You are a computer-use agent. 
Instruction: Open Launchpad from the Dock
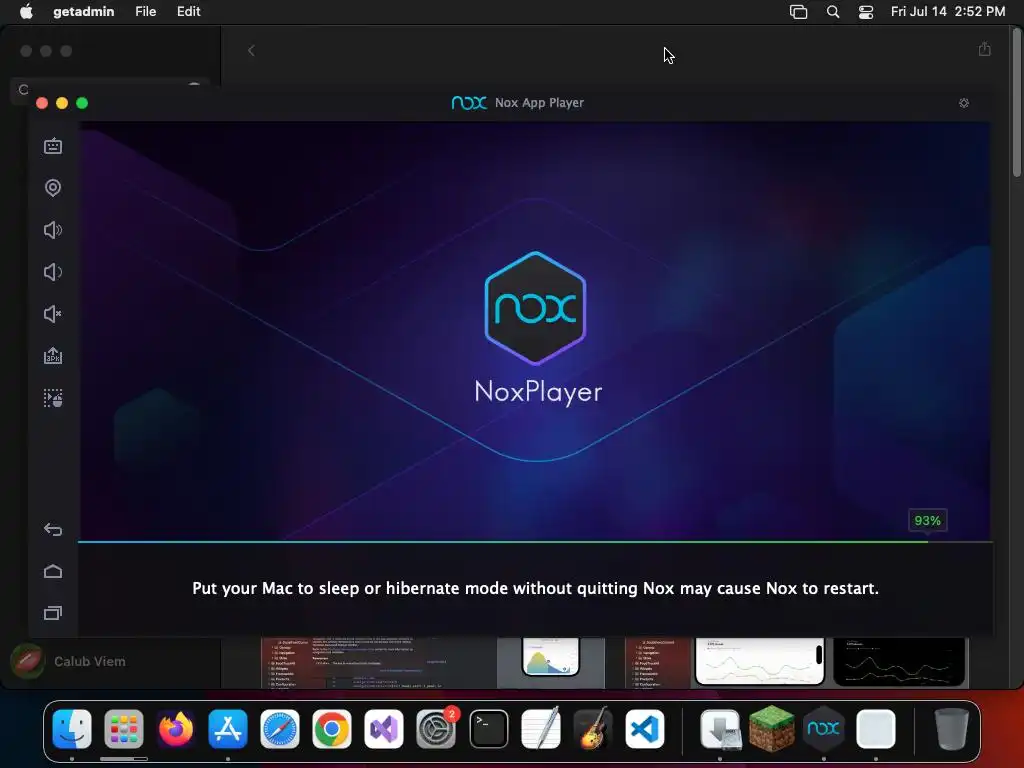tap(123, 728)
